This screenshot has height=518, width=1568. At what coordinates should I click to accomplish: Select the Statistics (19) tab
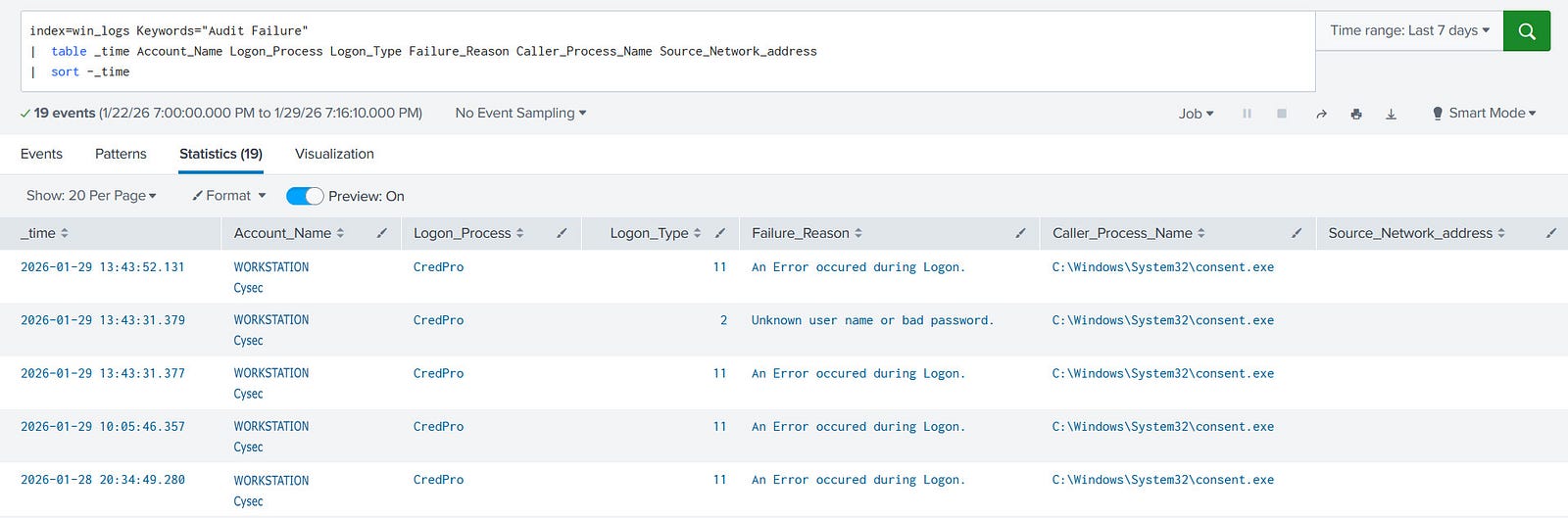[220, 154]
